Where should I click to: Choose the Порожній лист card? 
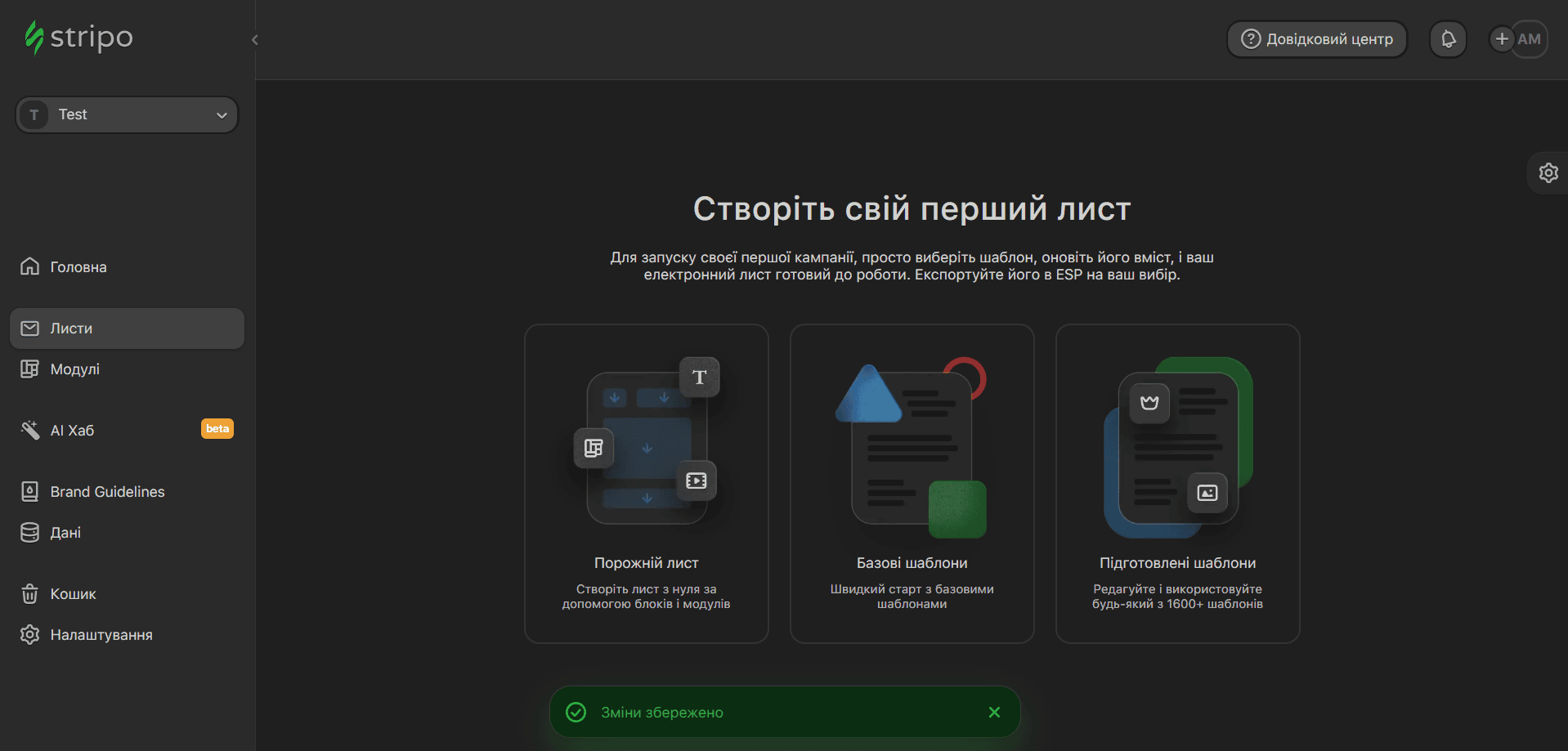pyautogui.click(x=646, y=484)
